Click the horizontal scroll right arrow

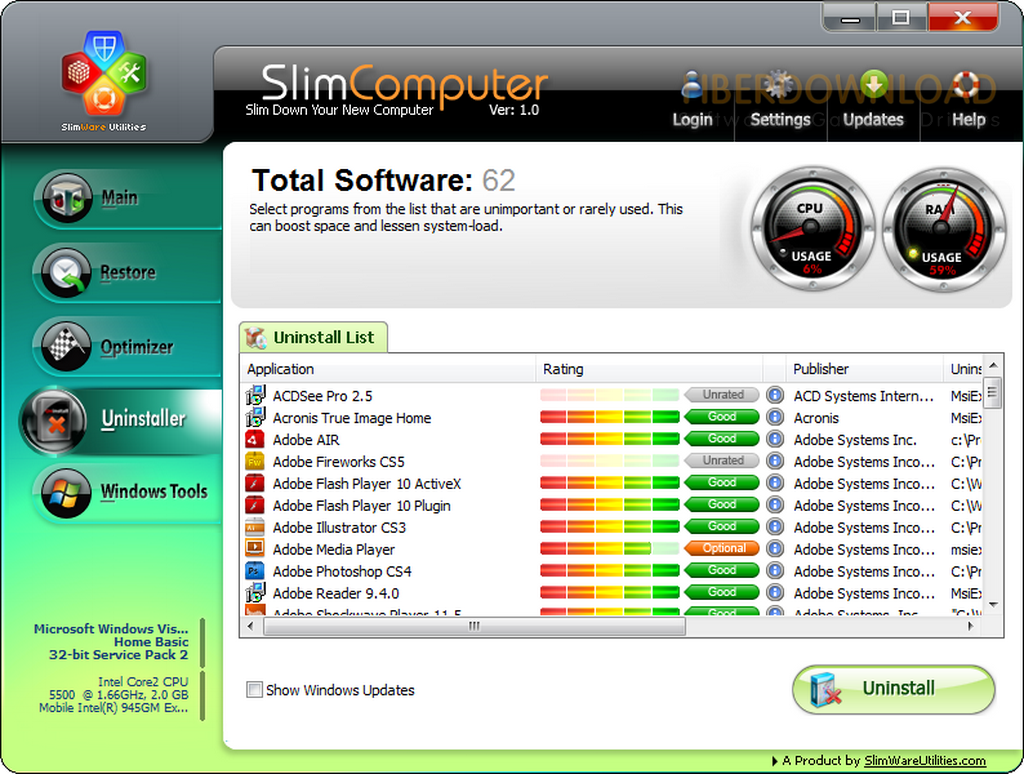pos(971,626)
